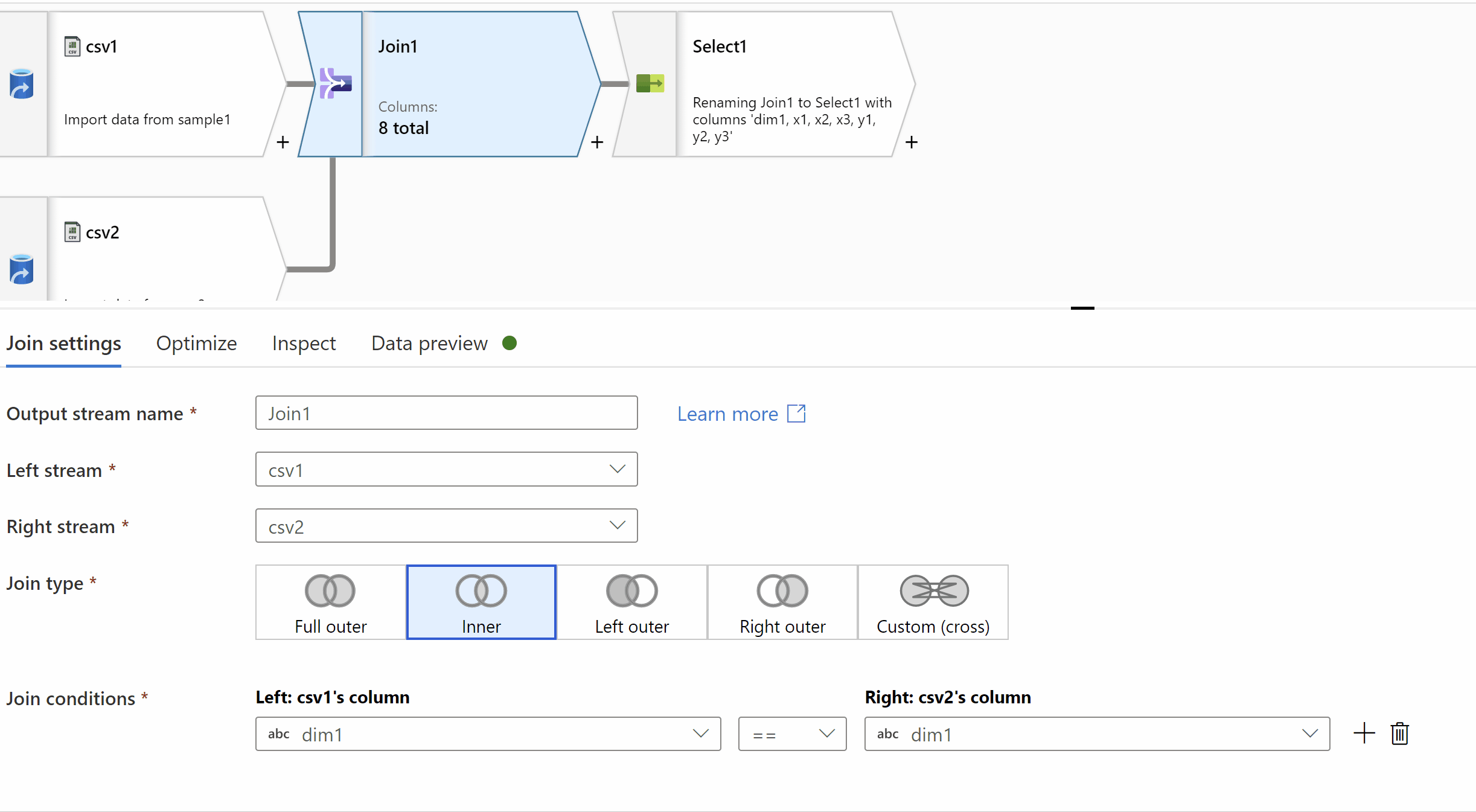Click the Join transformation icon on Join1 node
This screenshot has height=812, width=1476.
[335, 83]
